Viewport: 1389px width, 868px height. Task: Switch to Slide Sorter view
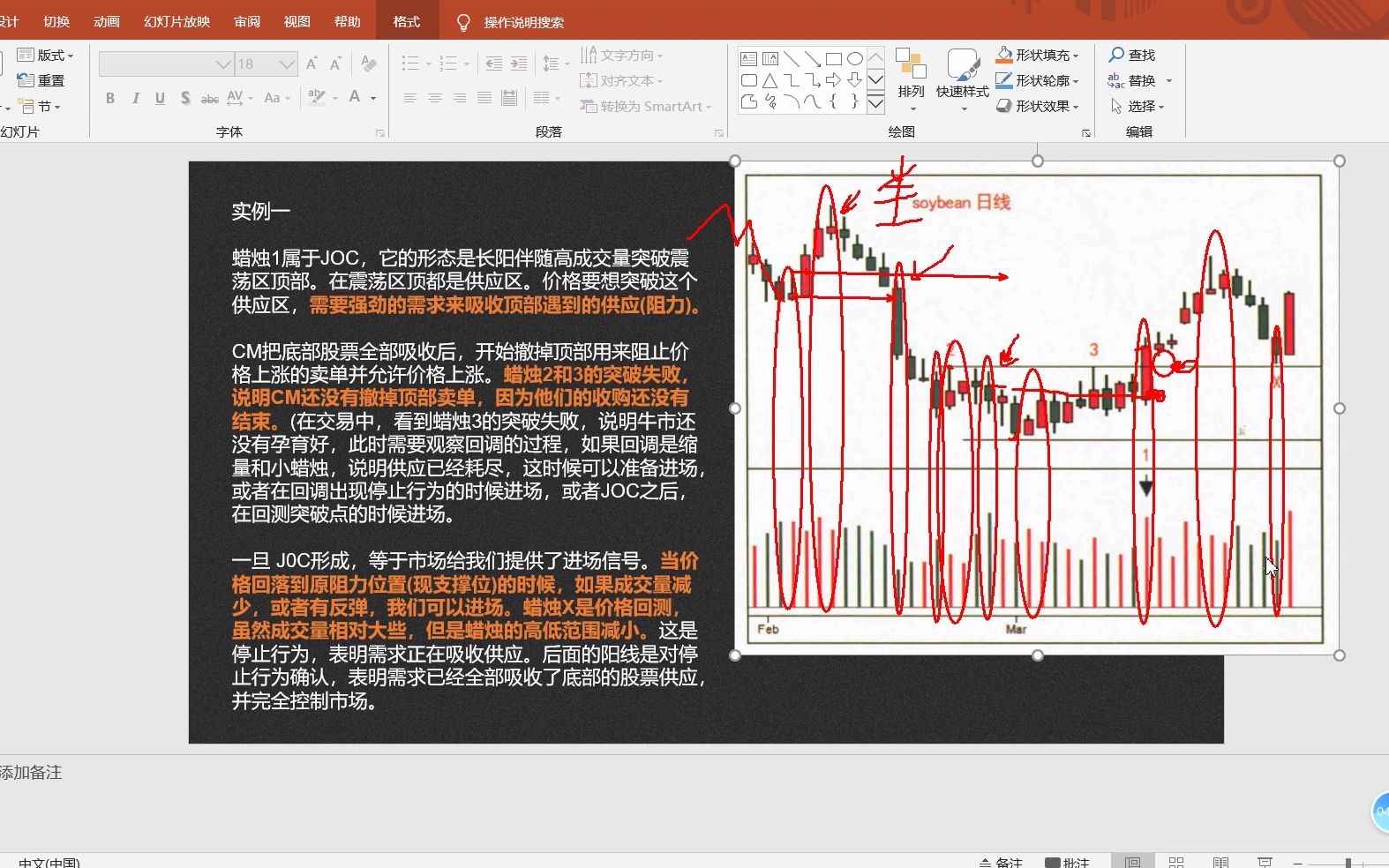(1176, 862)
